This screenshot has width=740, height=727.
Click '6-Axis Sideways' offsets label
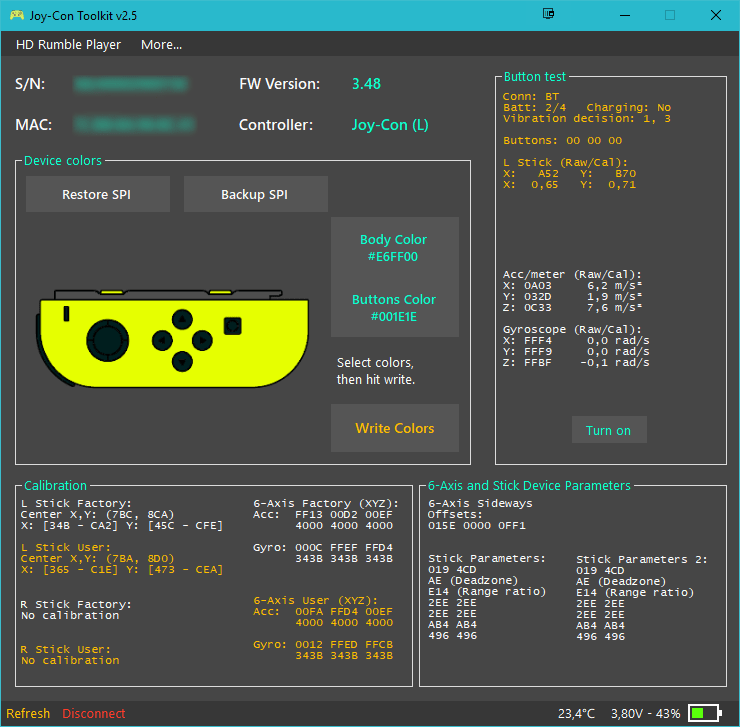point(480,504)
